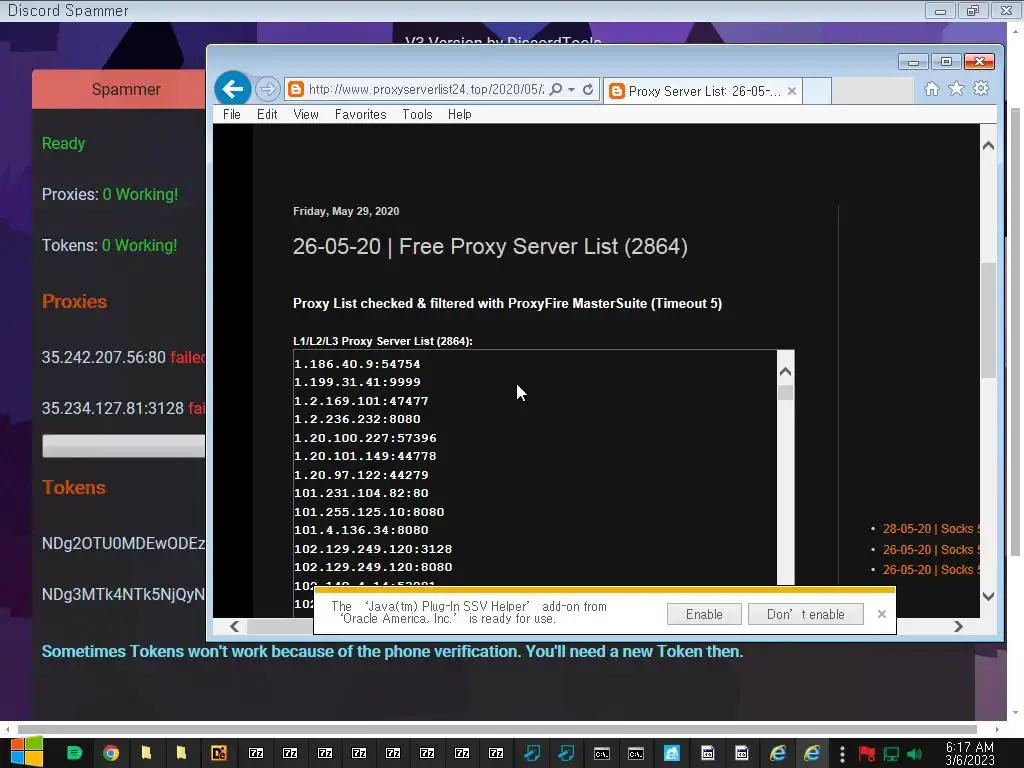Image resolution: width=1024 pixels, height=768 pixels.
Task: Open the green chat app taskbar icon
Action: click(x=74, y=753)
